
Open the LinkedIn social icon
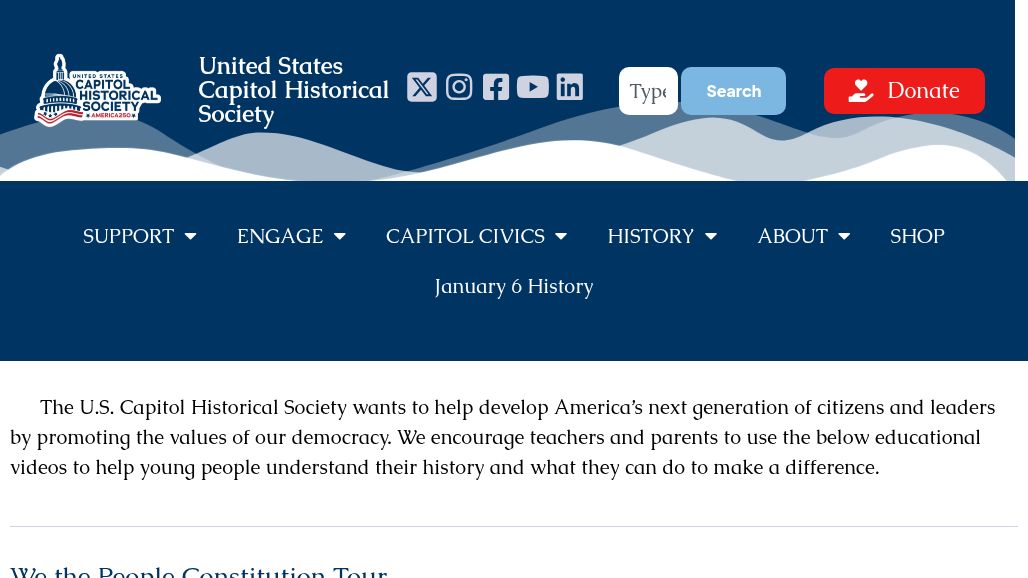(x=570, y=87)
